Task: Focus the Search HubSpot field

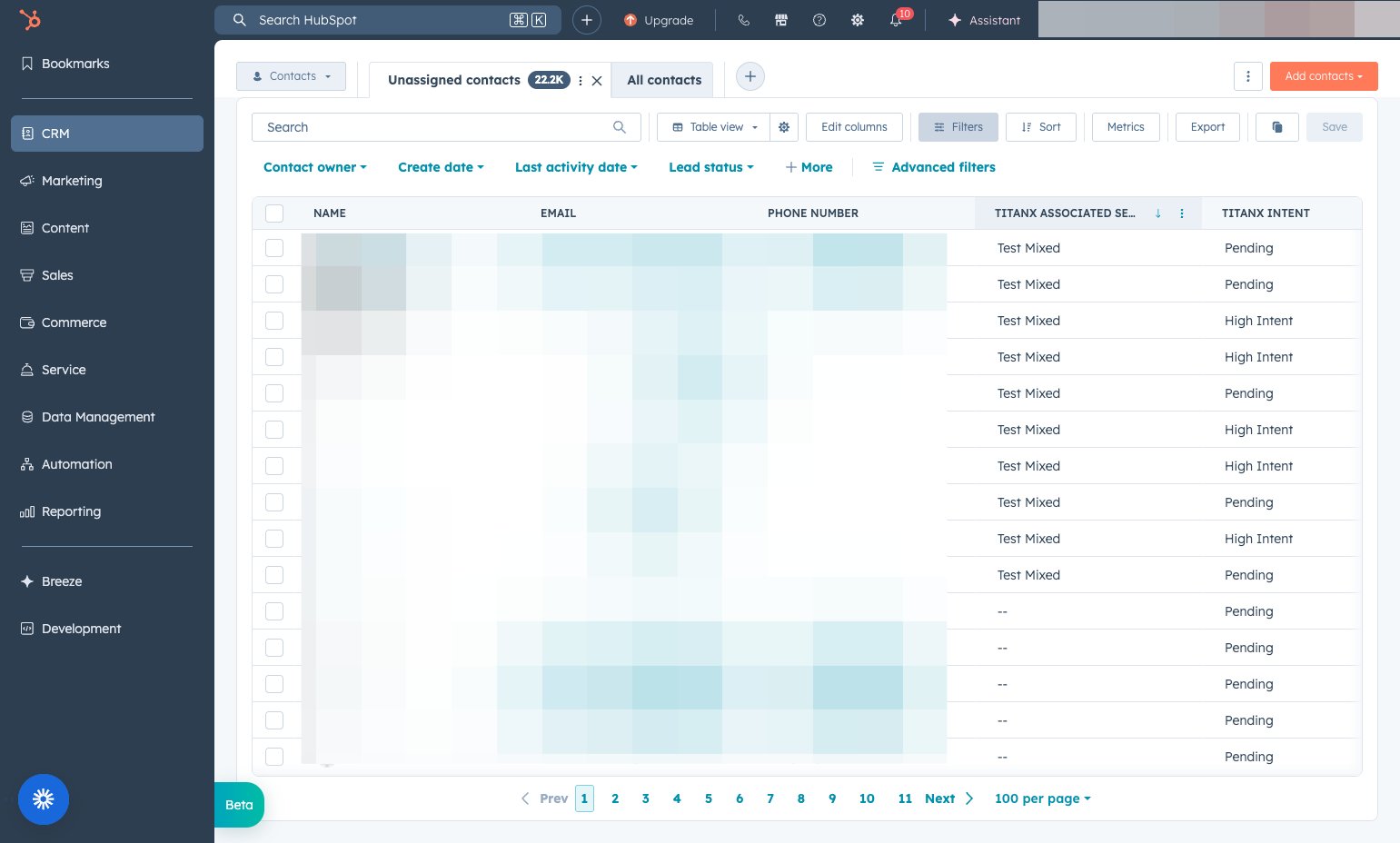Action: pyautogui.click(x=388, y=20)
